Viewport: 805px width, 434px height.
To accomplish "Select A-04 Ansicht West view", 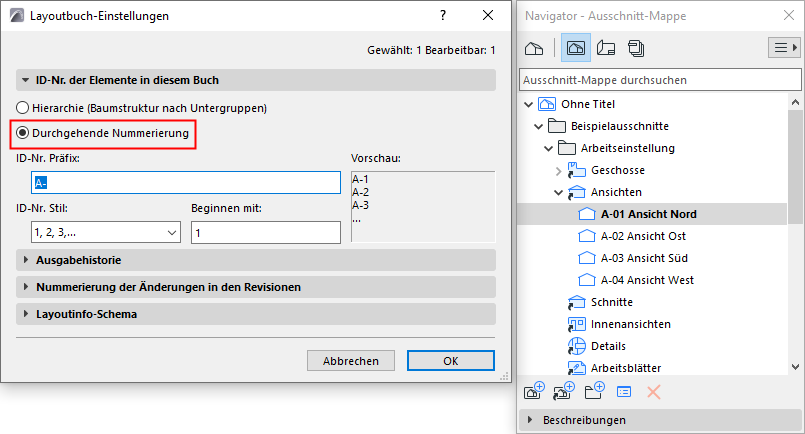I will point(646,280).
